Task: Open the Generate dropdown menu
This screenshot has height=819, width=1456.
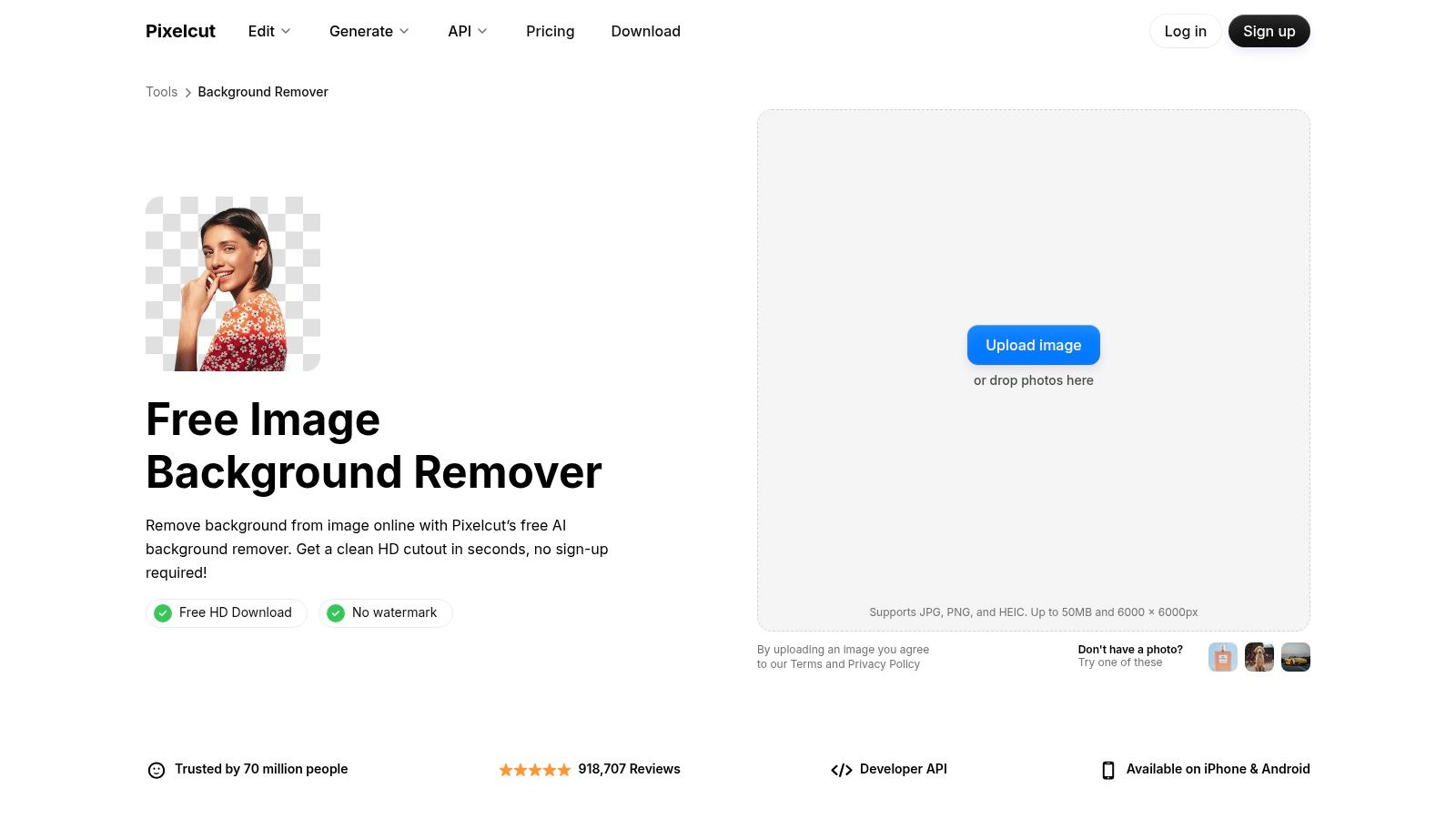Action: point(369,31)
